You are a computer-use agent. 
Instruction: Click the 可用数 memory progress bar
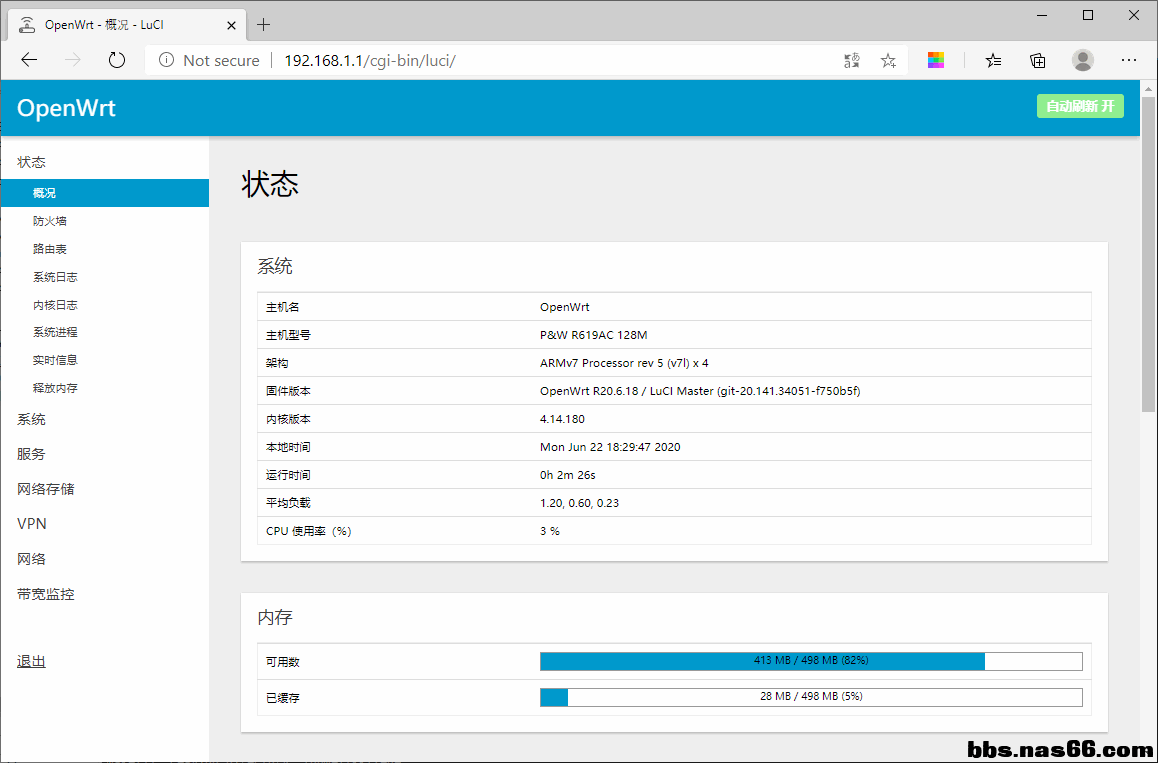pyautogui.click(x=811, y=661)
